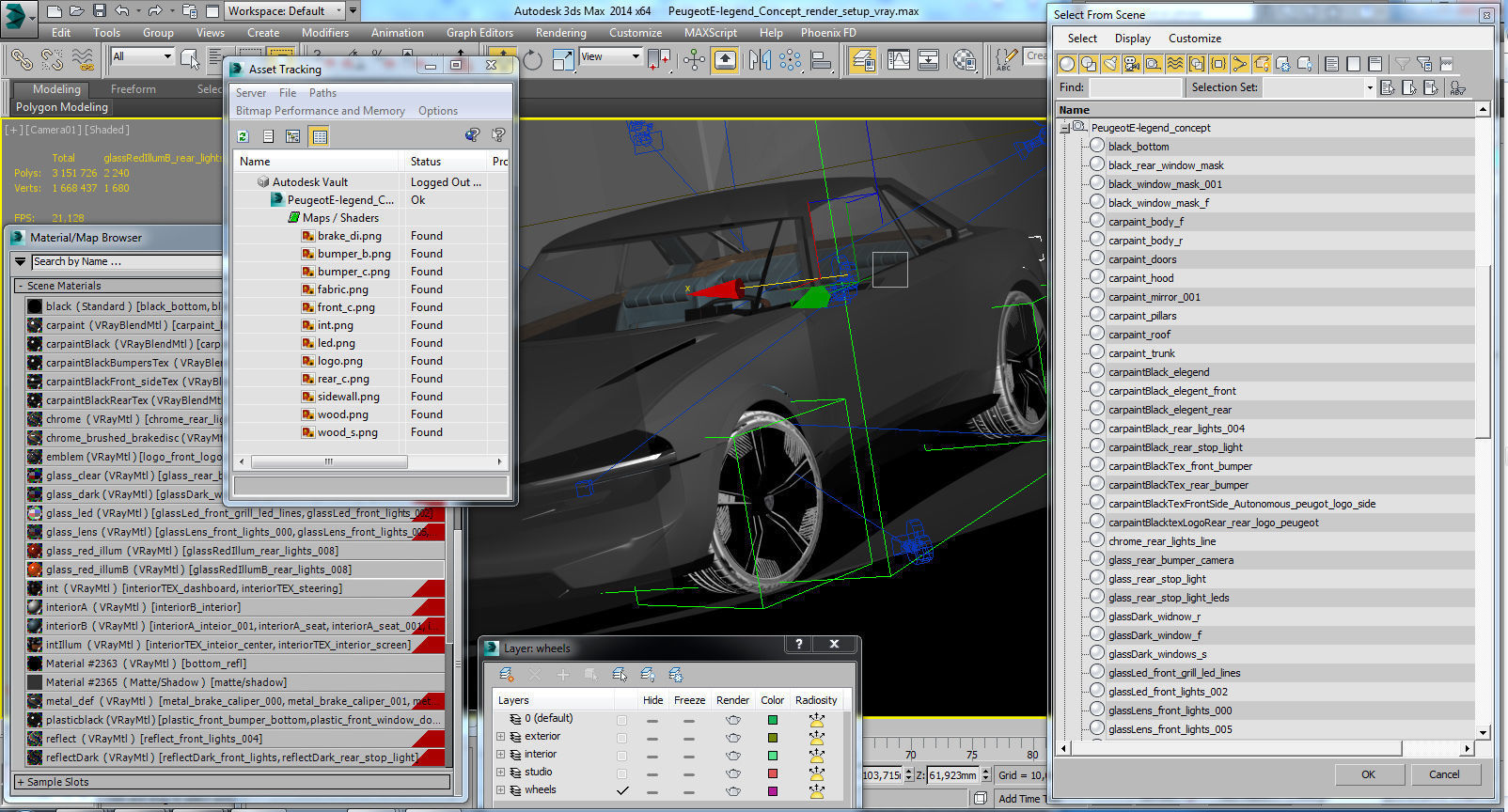1508x812 pixels.
Task: Toggle Display Lights filter in Select From Scene
Action: (x=1110, y=64)
